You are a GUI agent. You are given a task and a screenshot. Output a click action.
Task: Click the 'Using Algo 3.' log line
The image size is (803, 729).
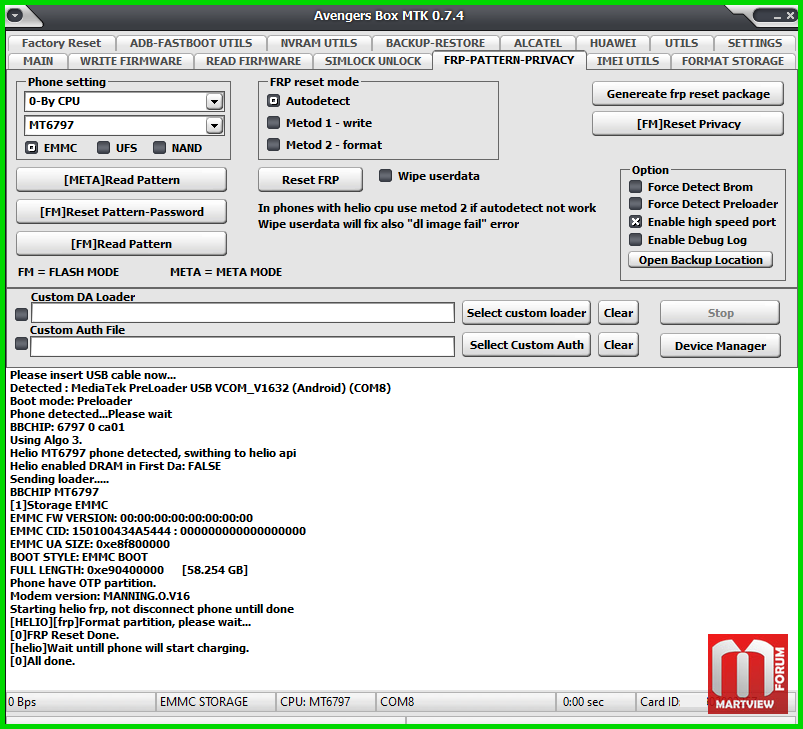tap(46, 440)
